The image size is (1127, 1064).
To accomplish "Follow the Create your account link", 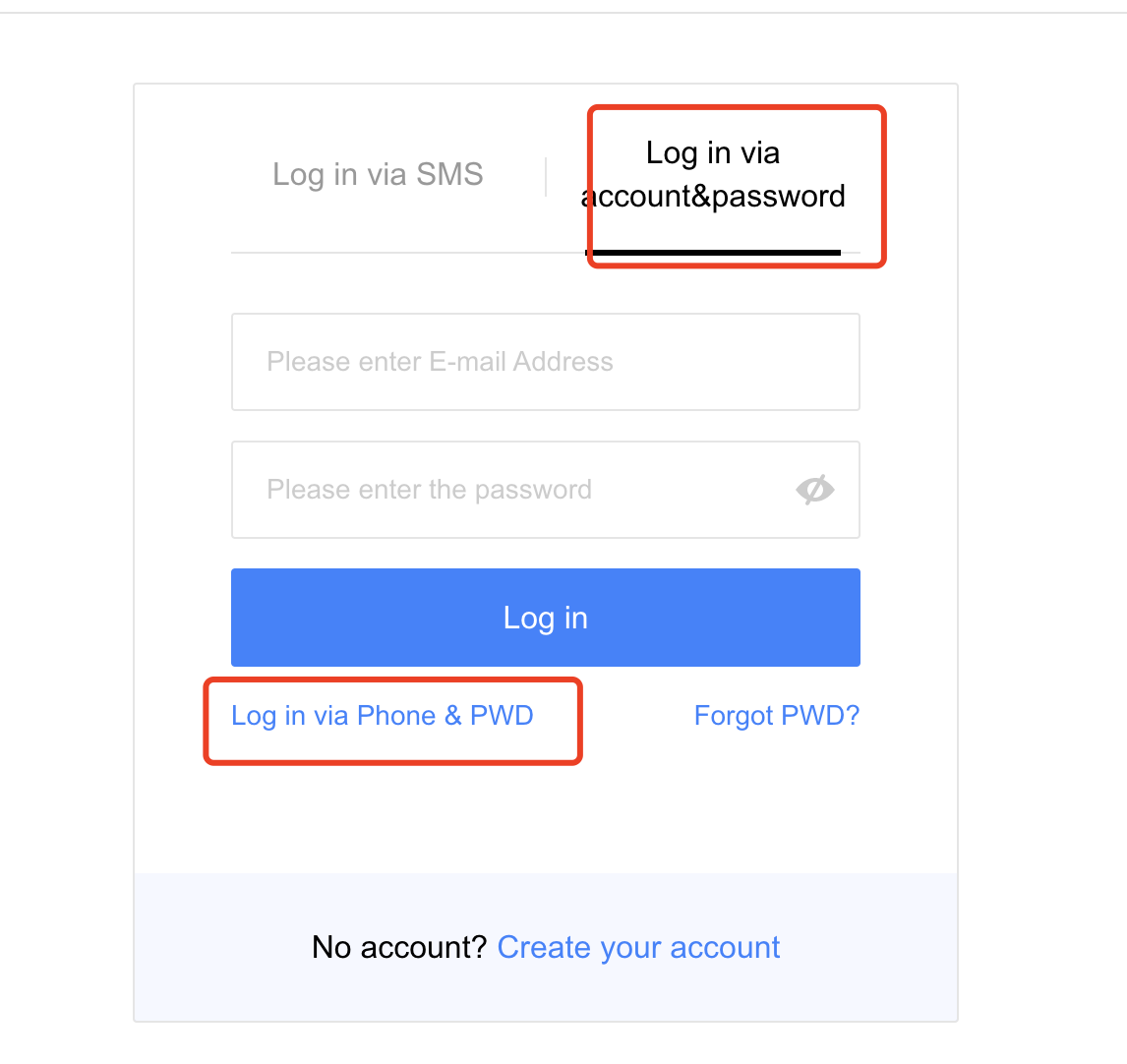I will [x=638, y=948].
